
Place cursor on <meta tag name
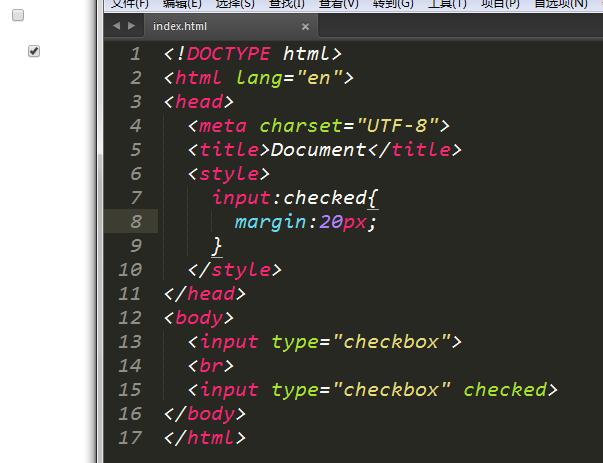point(223,126)
